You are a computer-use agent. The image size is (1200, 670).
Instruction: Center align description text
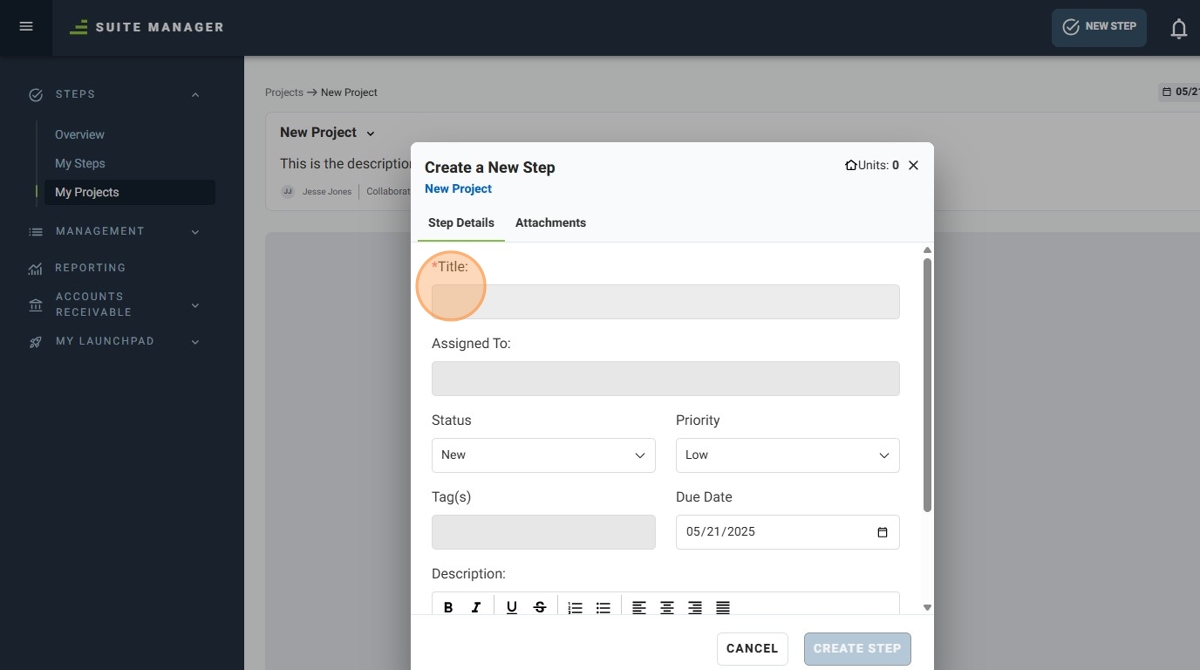click(x=667, y=607)
